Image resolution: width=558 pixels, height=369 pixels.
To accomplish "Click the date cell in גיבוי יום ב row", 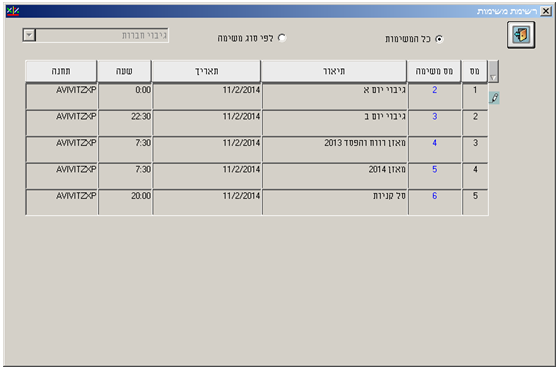I will pos(207,123).
